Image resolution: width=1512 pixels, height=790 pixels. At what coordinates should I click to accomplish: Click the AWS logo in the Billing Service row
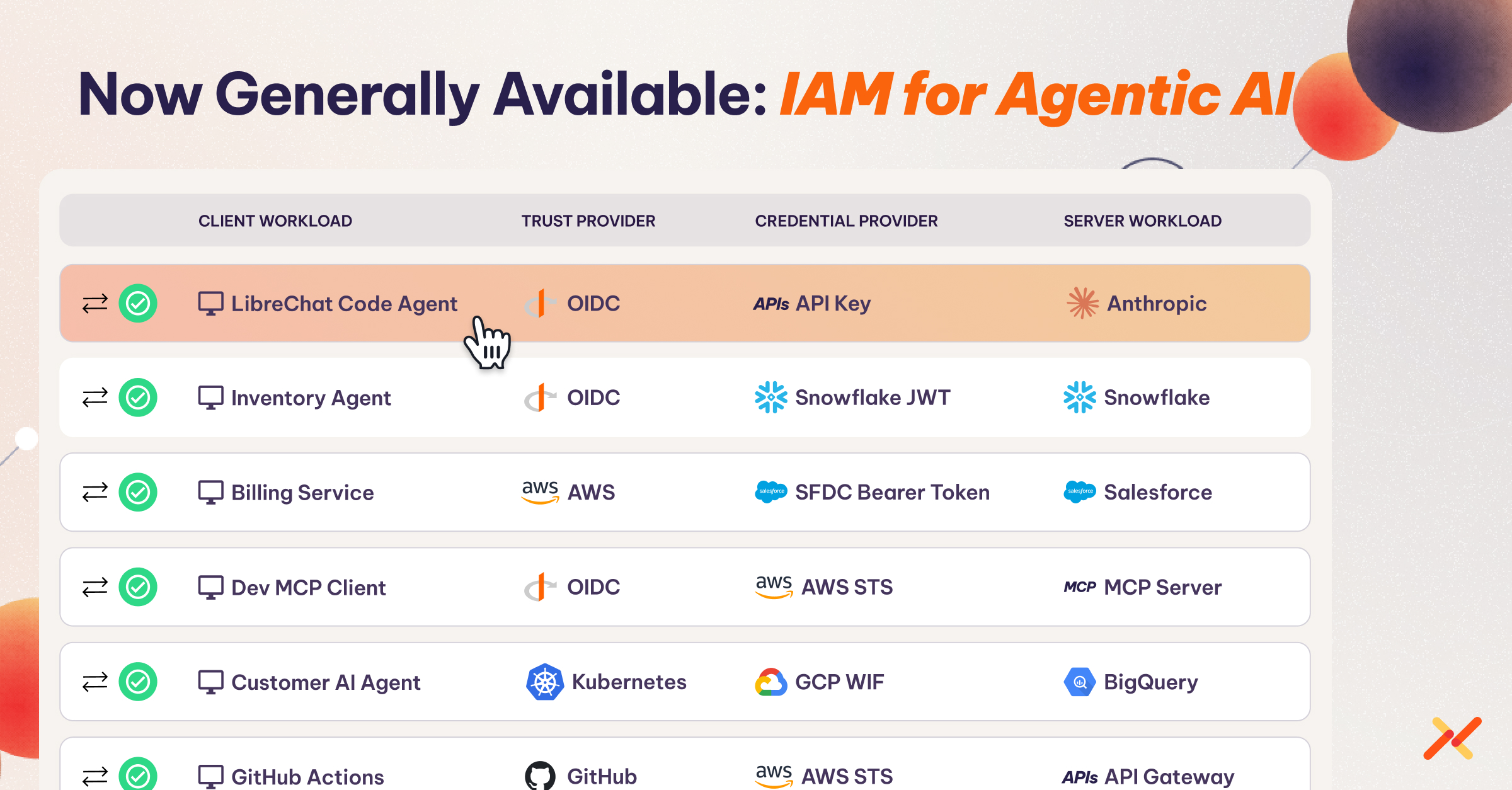[x=539, y=492]
